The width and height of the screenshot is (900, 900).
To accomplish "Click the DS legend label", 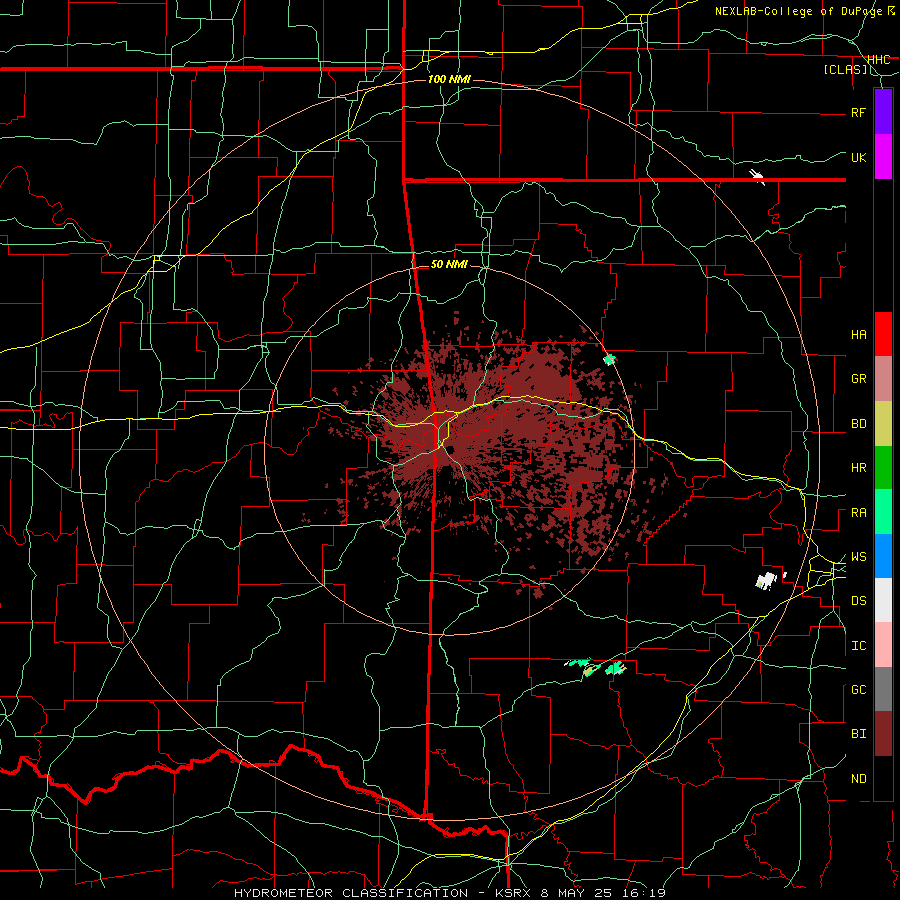I will [858, 601].
